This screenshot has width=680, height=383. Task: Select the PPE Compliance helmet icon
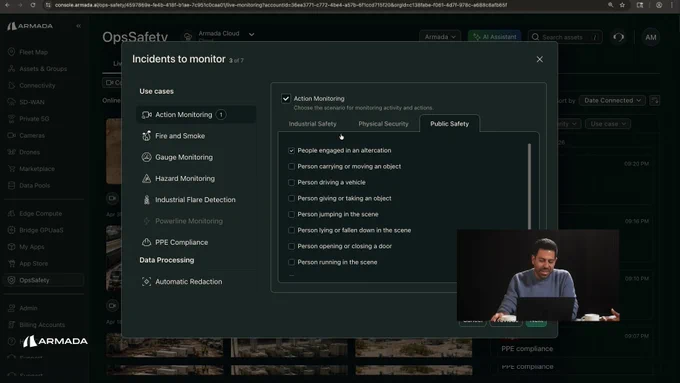[x=147, y=242]
